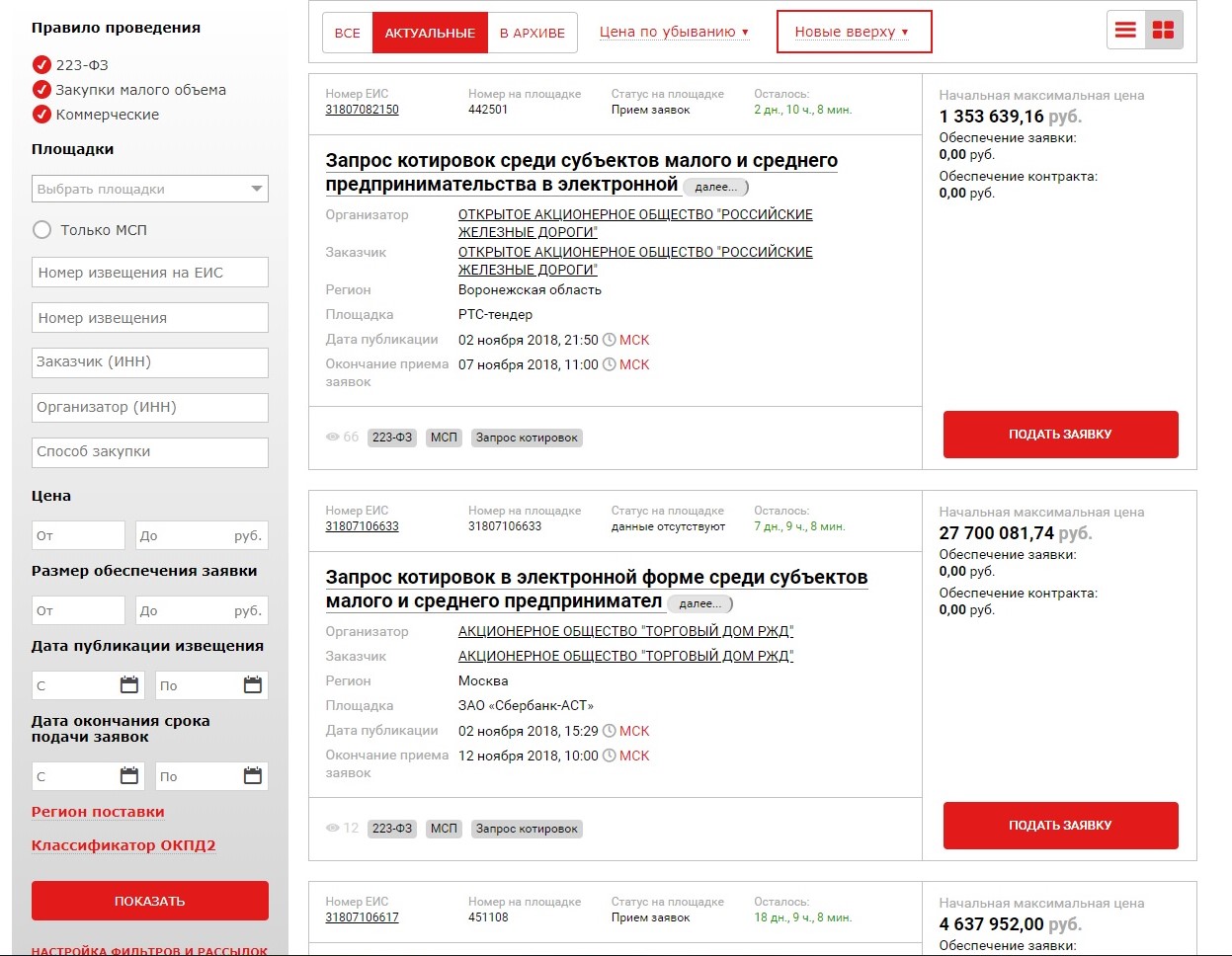Uncheck the 223-ФЗ rule checkbox
This screenshot has width=1232, height=956.
coord(41,65)
